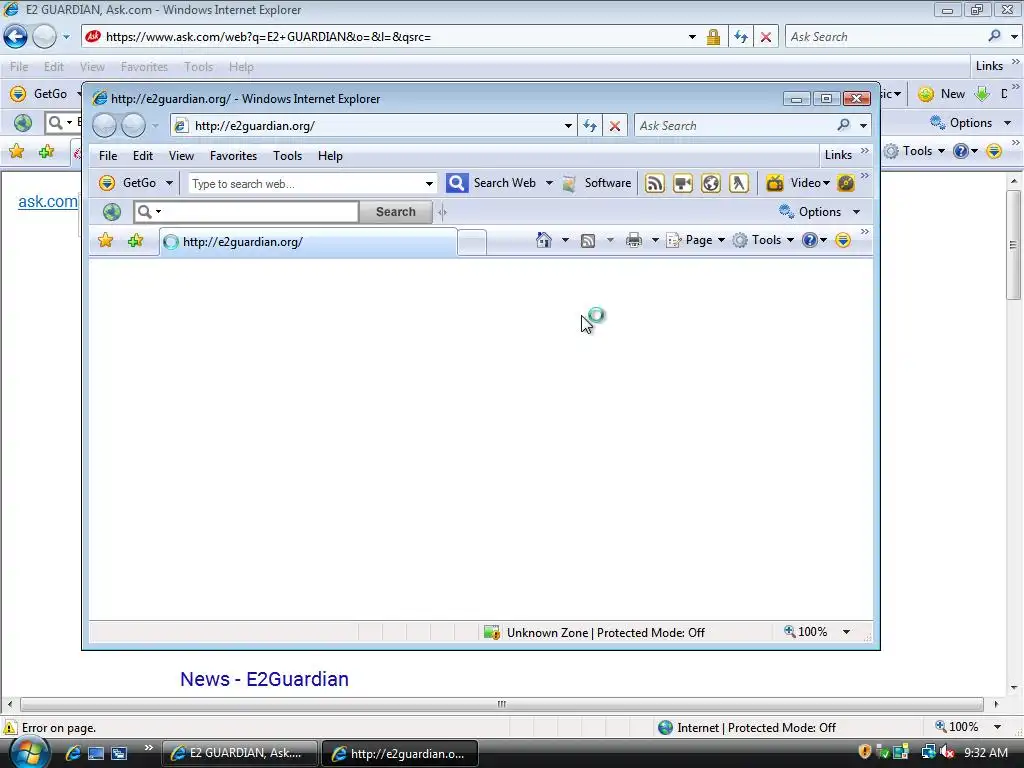Click the Type to search web input field

coord(306,184)
